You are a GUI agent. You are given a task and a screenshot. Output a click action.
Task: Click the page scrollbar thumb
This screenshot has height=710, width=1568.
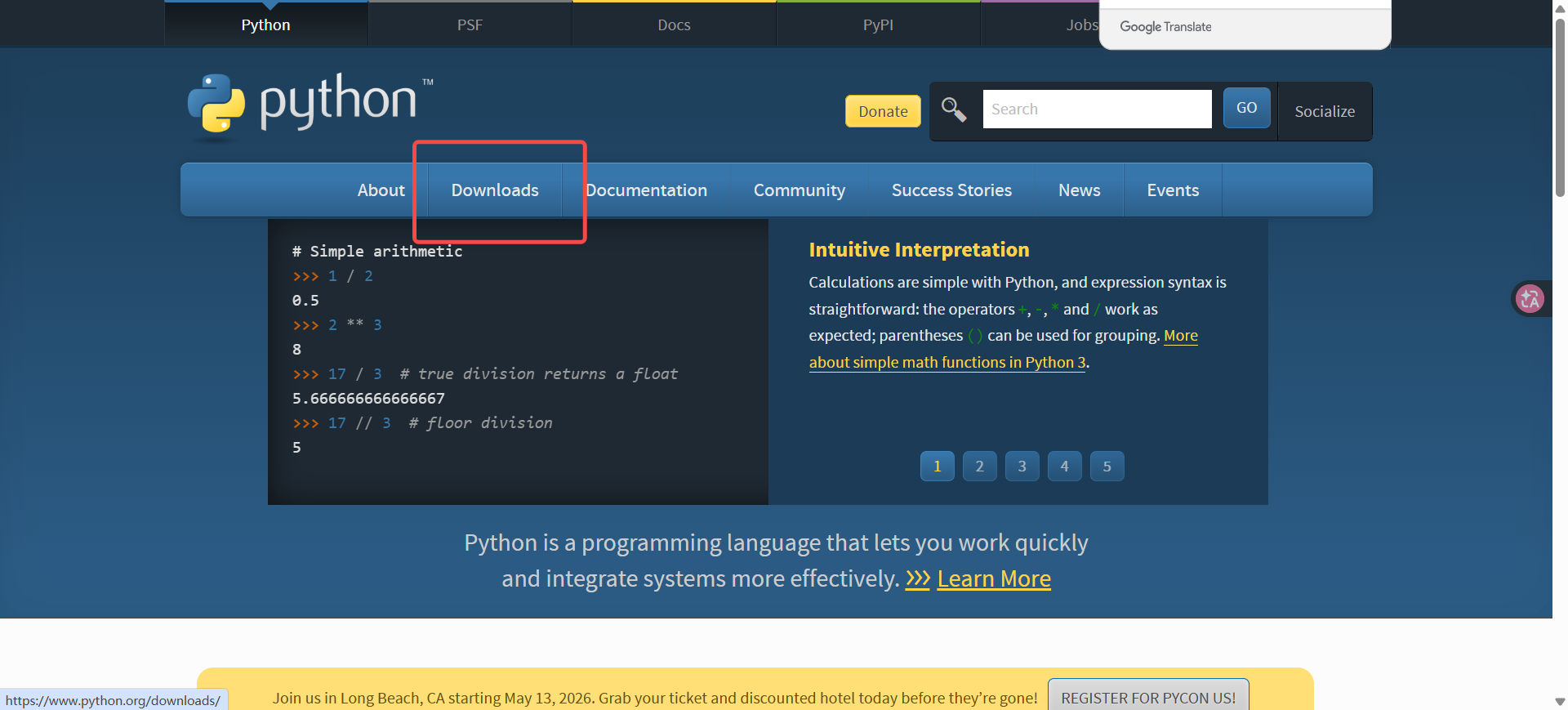coord(1560,106)
